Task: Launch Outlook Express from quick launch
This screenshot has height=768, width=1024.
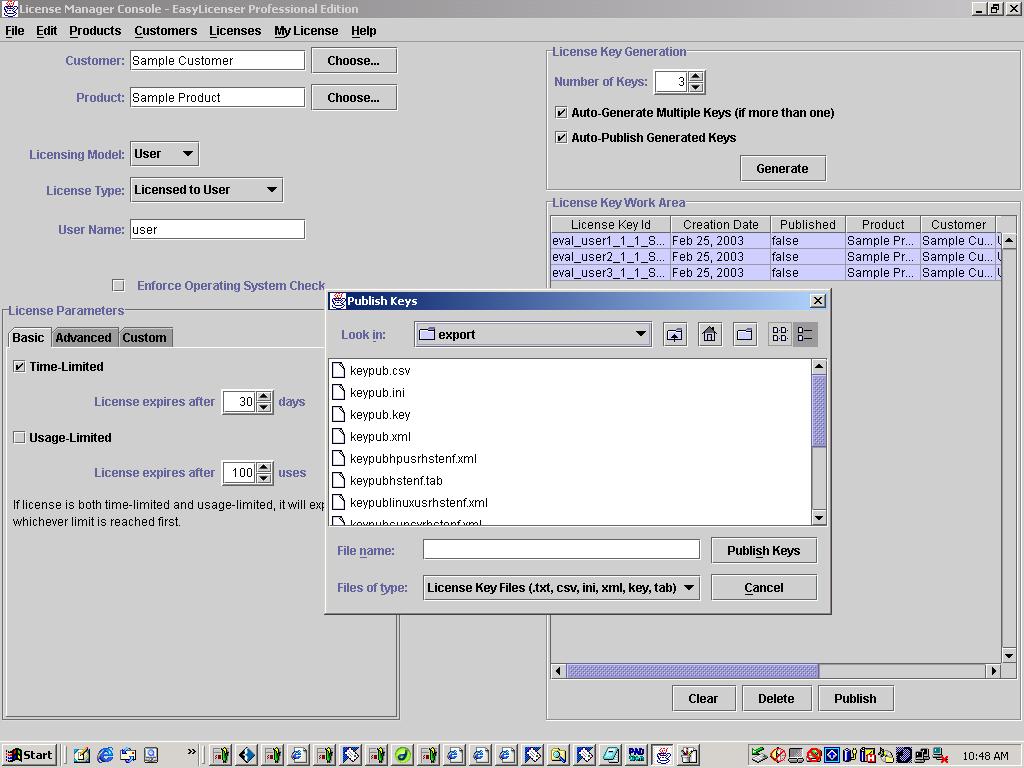Action: click(x=127, y=755)
